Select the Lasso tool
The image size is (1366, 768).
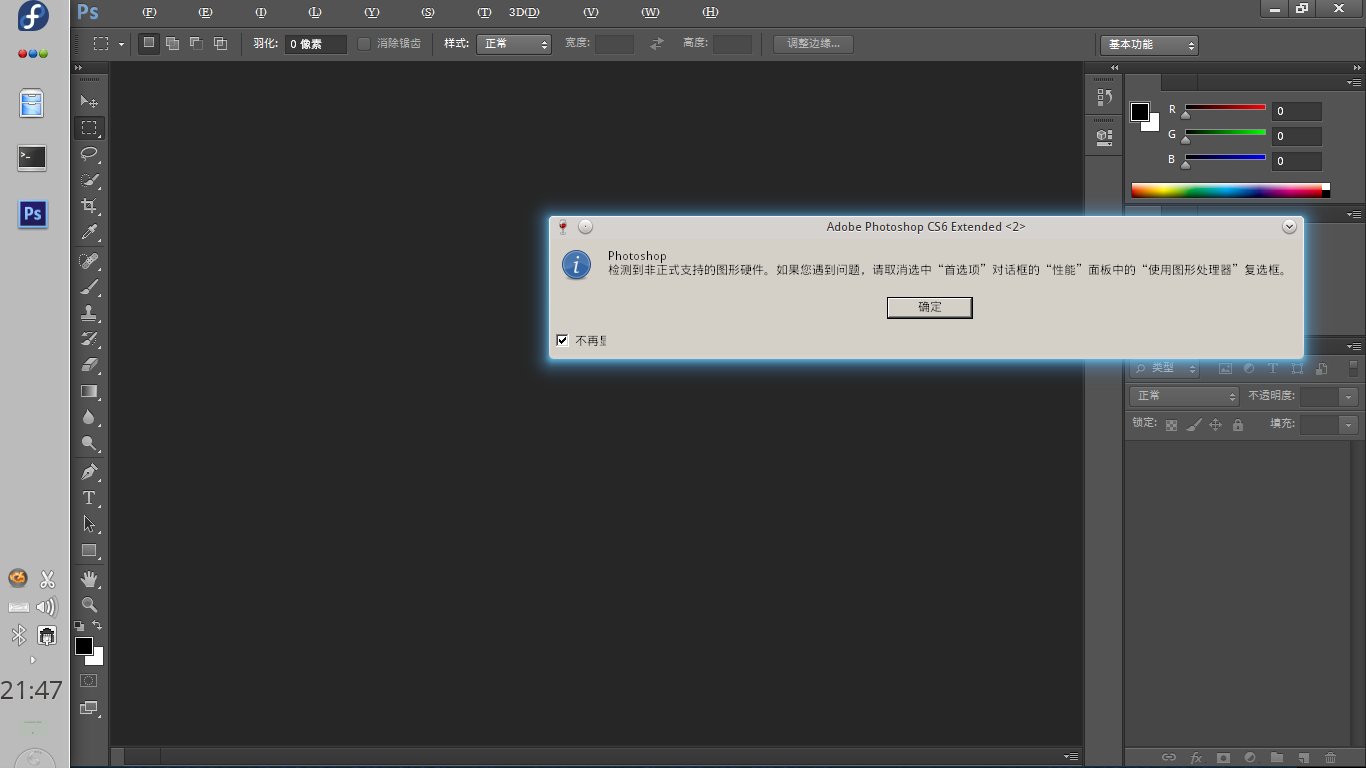89,154
